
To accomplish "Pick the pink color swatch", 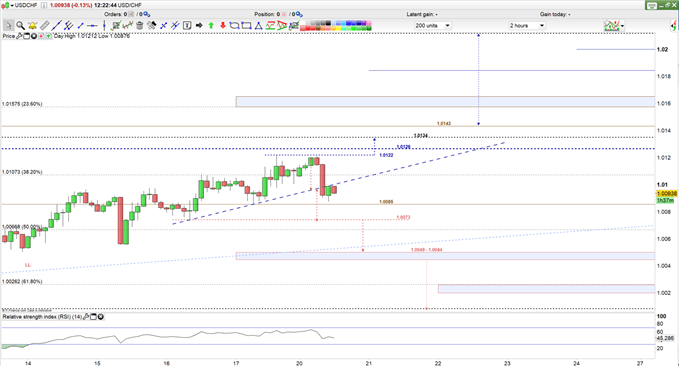I will [369, 23].
